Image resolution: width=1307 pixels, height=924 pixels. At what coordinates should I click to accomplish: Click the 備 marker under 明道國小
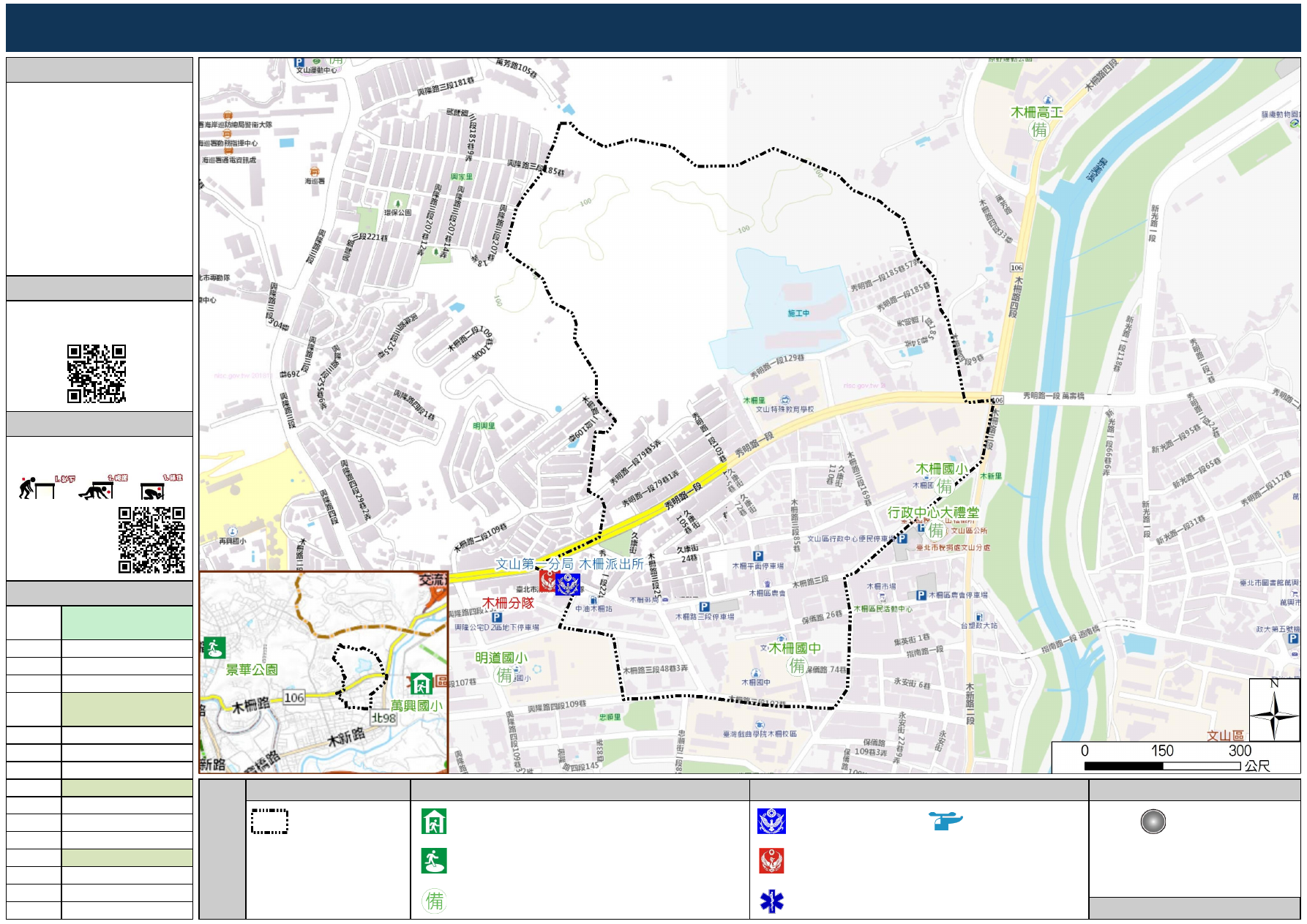point(504,675)
